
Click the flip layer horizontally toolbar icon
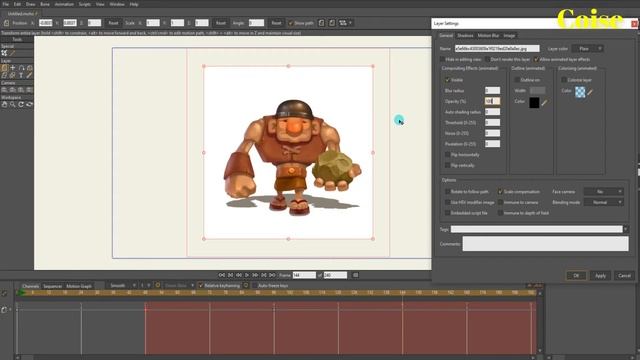click(321, 23)
